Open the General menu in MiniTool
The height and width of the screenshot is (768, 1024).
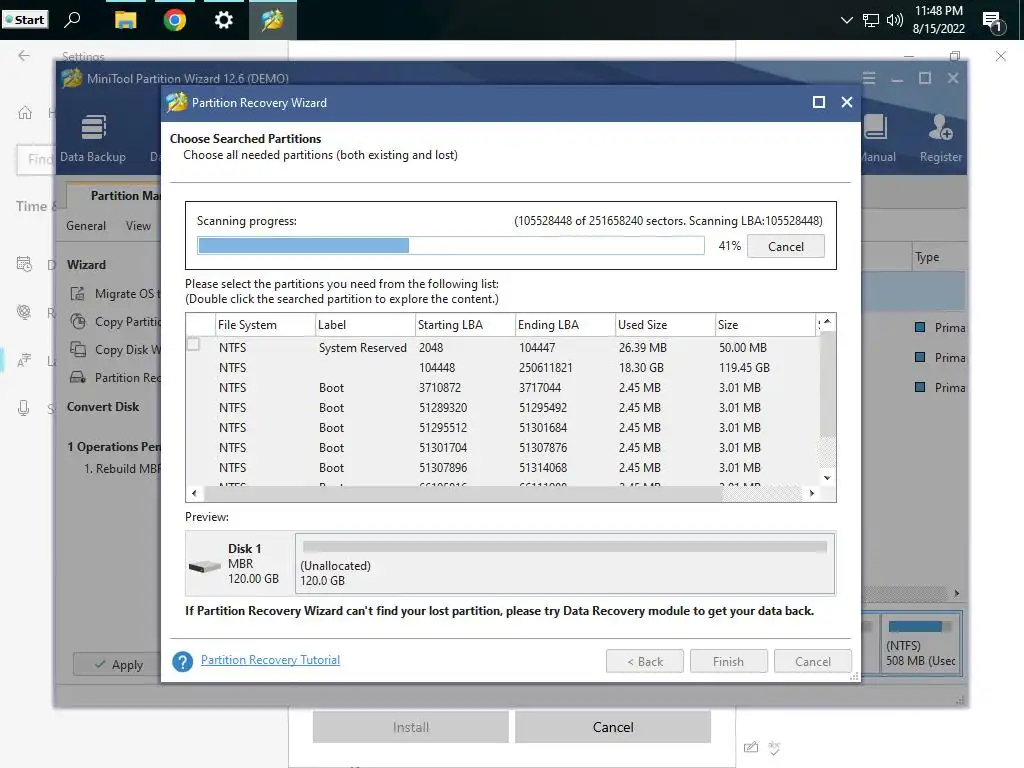coord(86,225)
